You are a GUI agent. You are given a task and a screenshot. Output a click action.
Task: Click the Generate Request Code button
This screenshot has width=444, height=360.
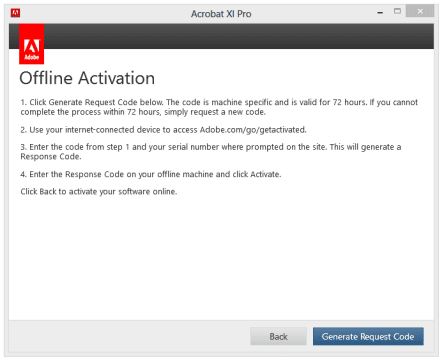click(x=368, y=336)
